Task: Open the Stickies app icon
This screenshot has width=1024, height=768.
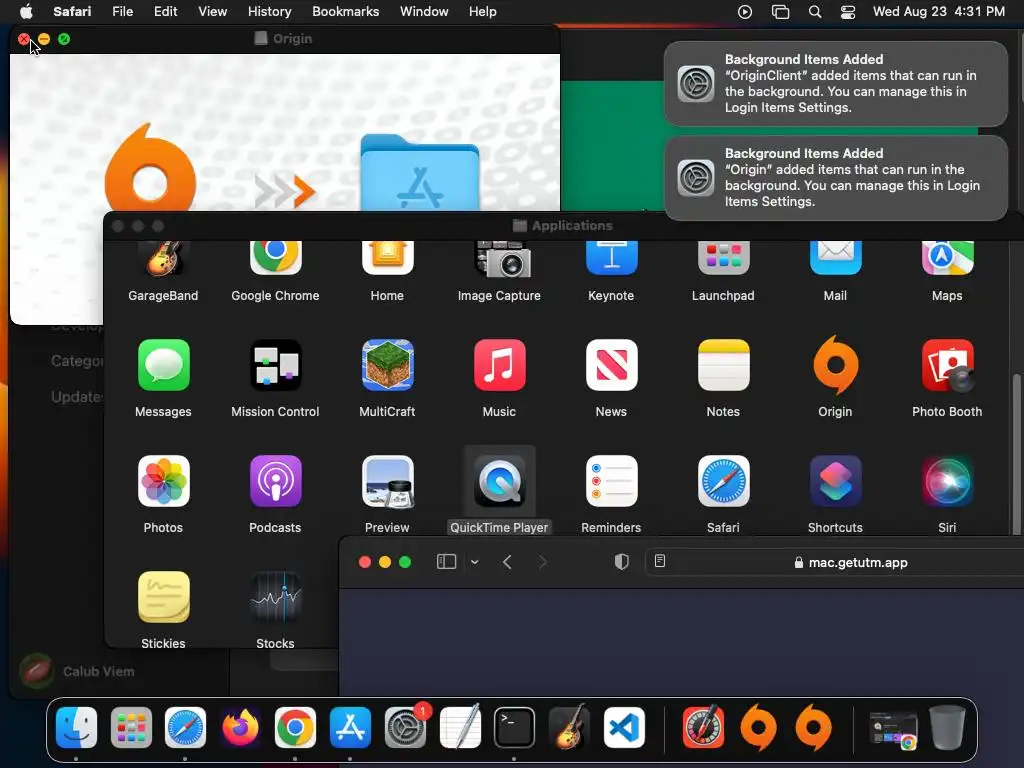Action: [x=163, y=597]
